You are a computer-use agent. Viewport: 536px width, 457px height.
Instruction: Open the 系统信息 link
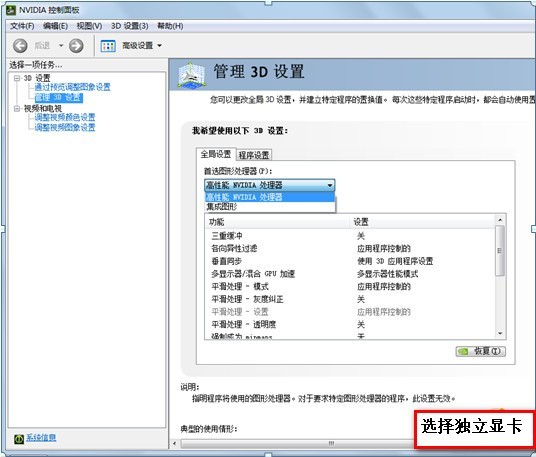[x=41, y=437]
